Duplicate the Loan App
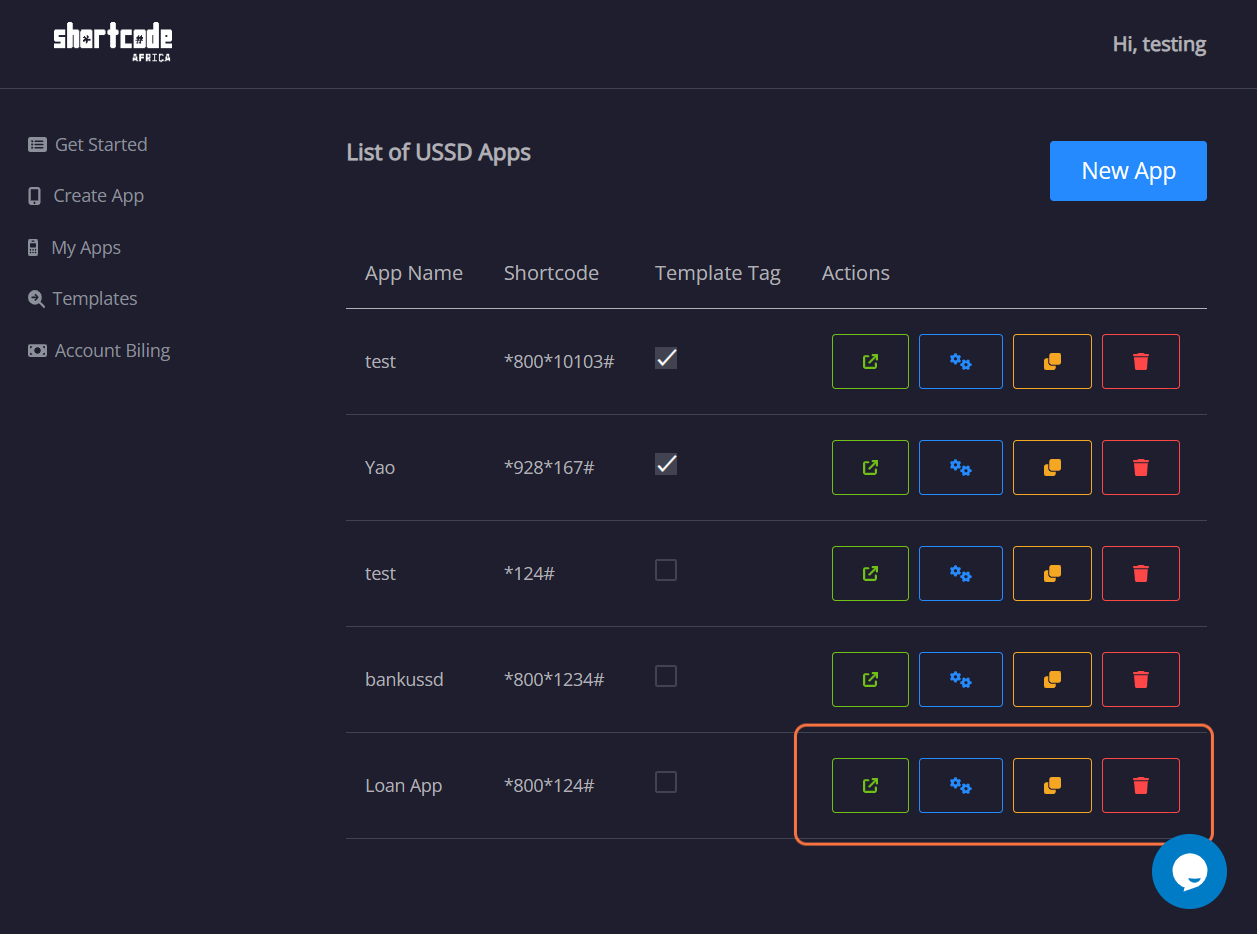 click(1052, 785)
